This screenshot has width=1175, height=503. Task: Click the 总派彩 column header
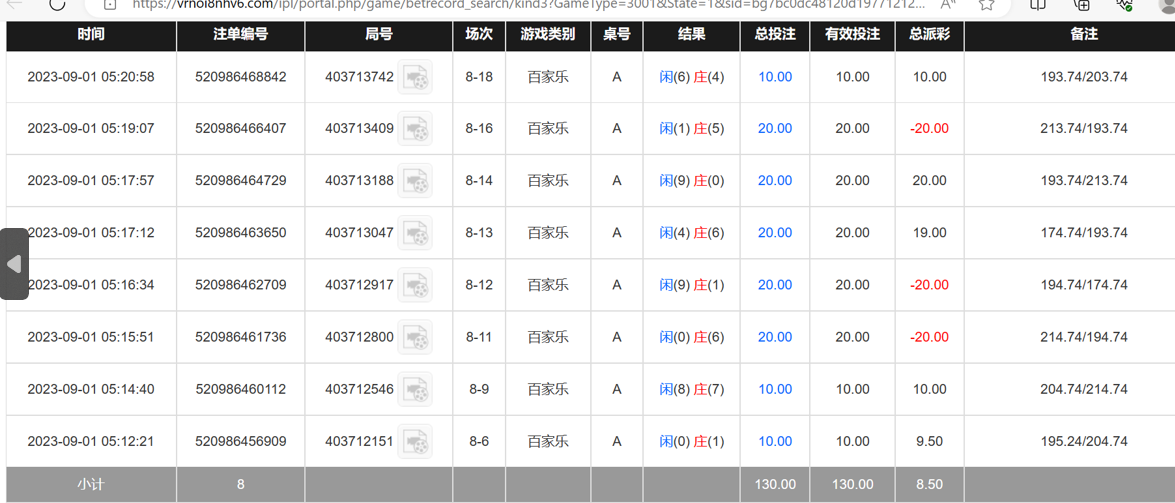pyautogui.click(x=929, y=34)
